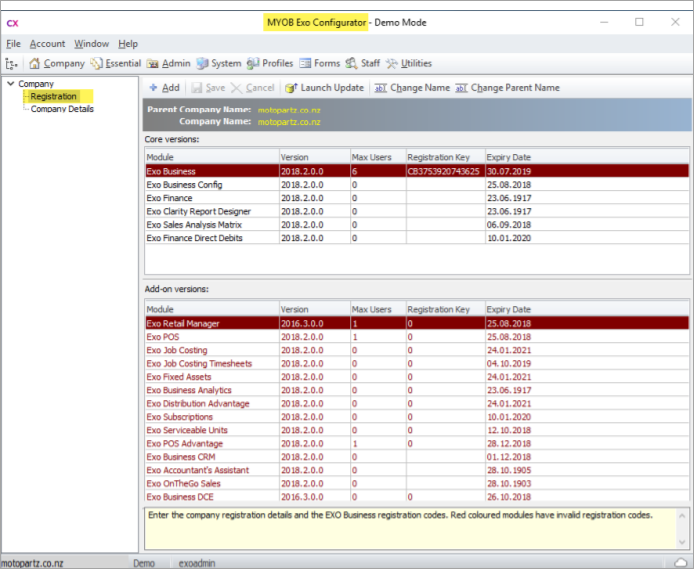This screenshot has height=569, width=694.
Task: Click the Add button
Action: pos(164,88)
